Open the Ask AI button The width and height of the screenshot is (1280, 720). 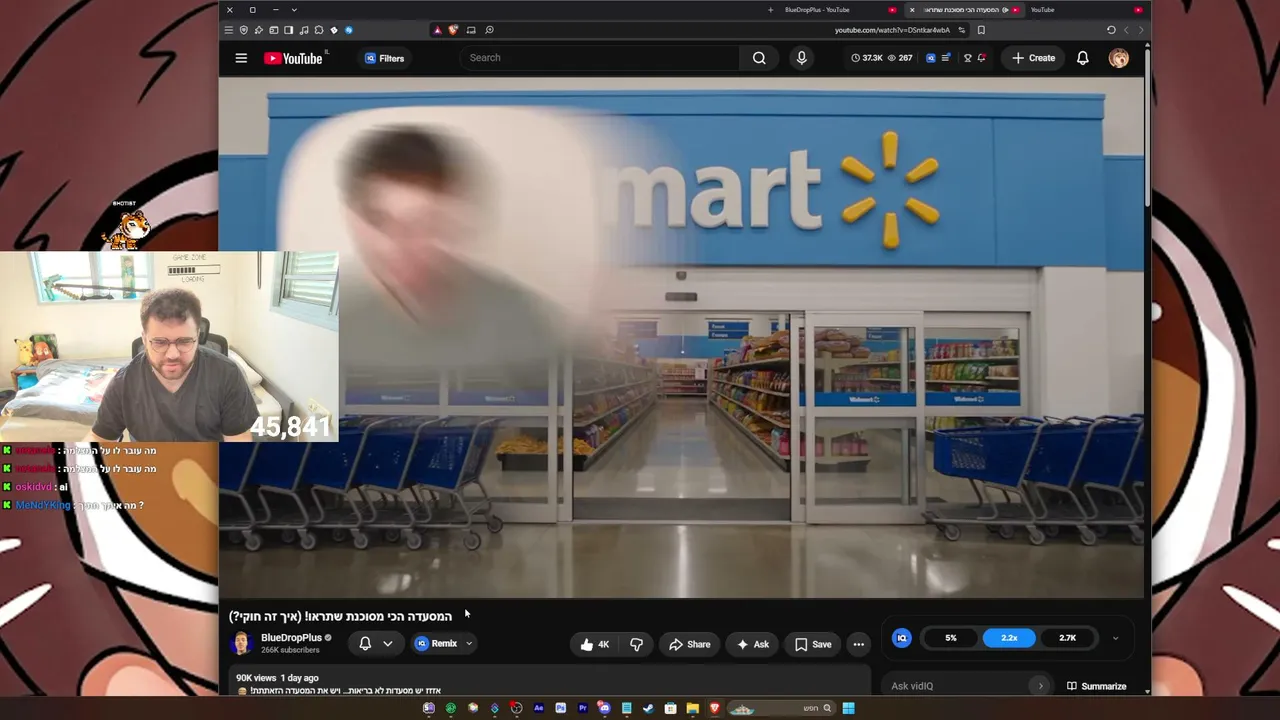click(752, 644)
